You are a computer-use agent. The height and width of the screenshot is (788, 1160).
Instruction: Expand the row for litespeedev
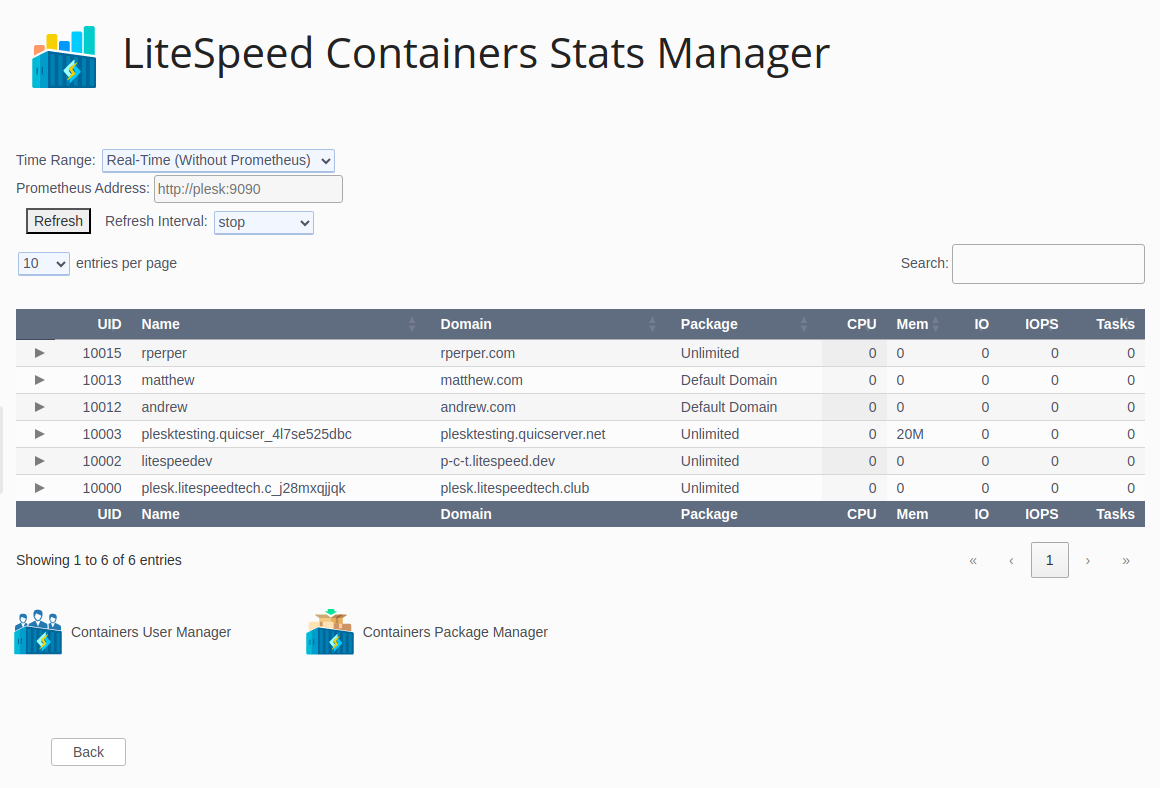click(38, 460)
